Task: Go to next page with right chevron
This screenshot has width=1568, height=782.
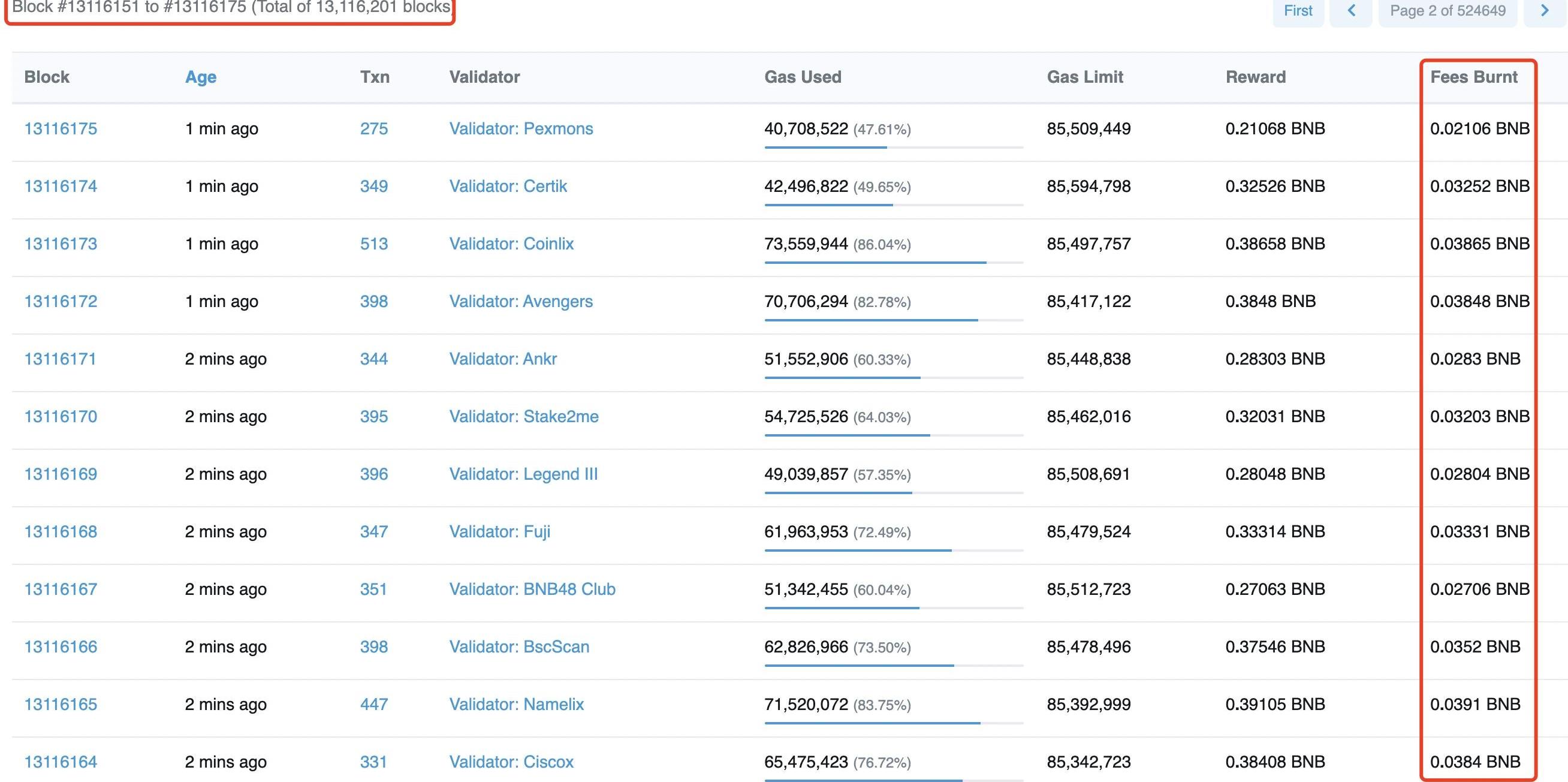Action: [x=1544, y=10]
